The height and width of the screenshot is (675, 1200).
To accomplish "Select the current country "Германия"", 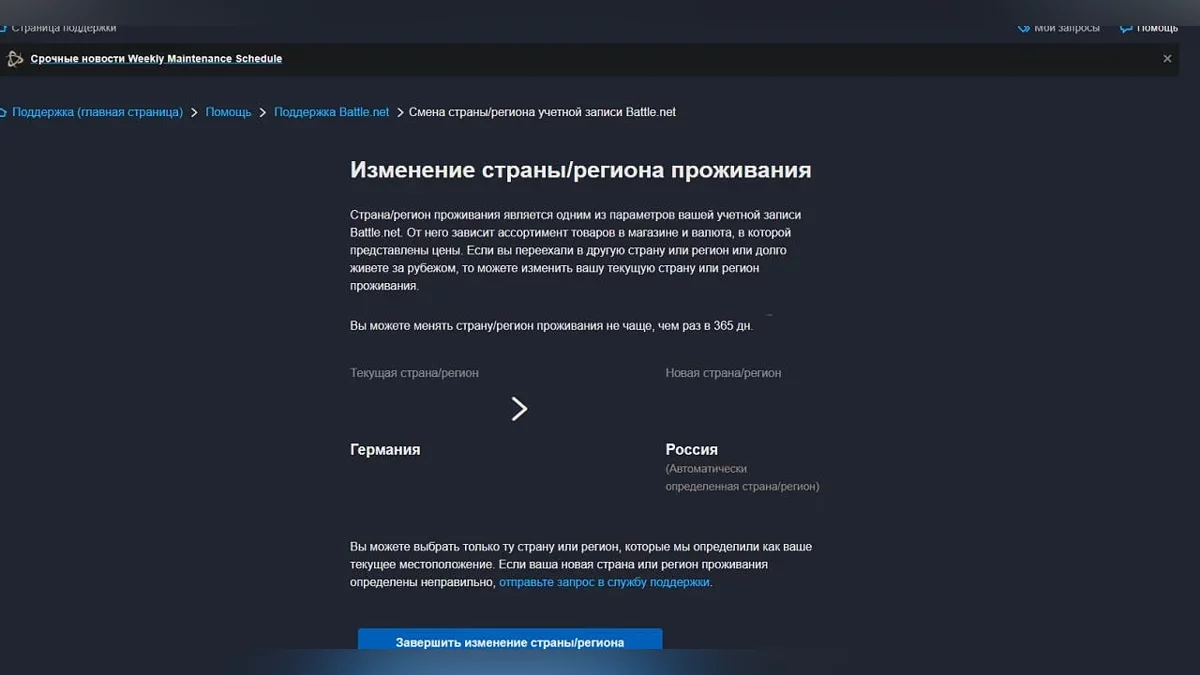I will tap(384, 449).
